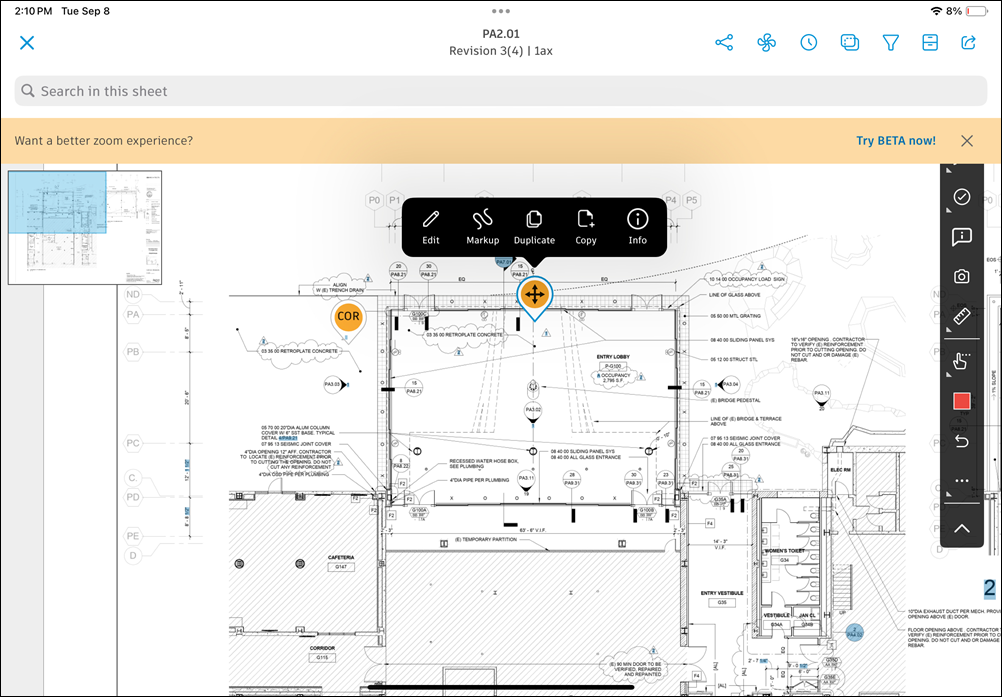The image size is (1002, 697).
Task: Tap the ENTRY LOBBY room label
Action: pyautogui.click(x=613, y=357)
